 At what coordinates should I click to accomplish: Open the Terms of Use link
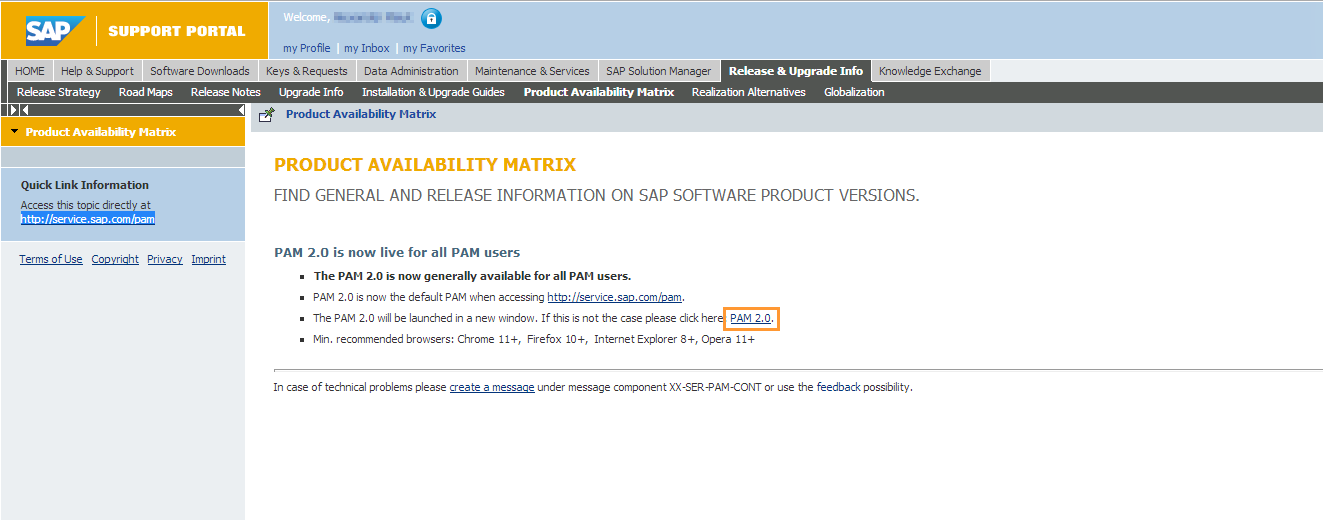(x=51, y=259)
